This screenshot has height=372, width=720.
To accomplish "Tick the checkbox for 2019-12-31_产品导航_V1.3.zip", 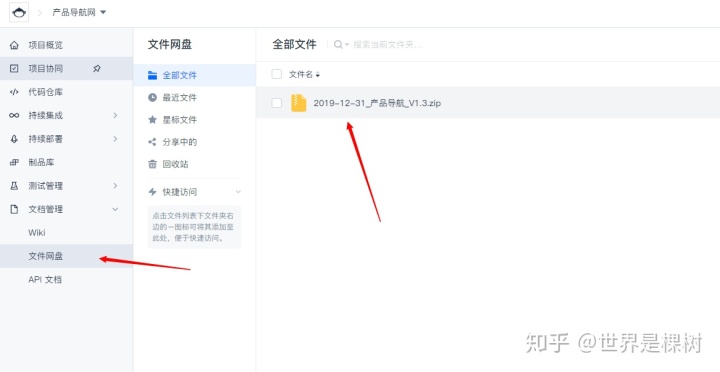I will pos(276,103).
